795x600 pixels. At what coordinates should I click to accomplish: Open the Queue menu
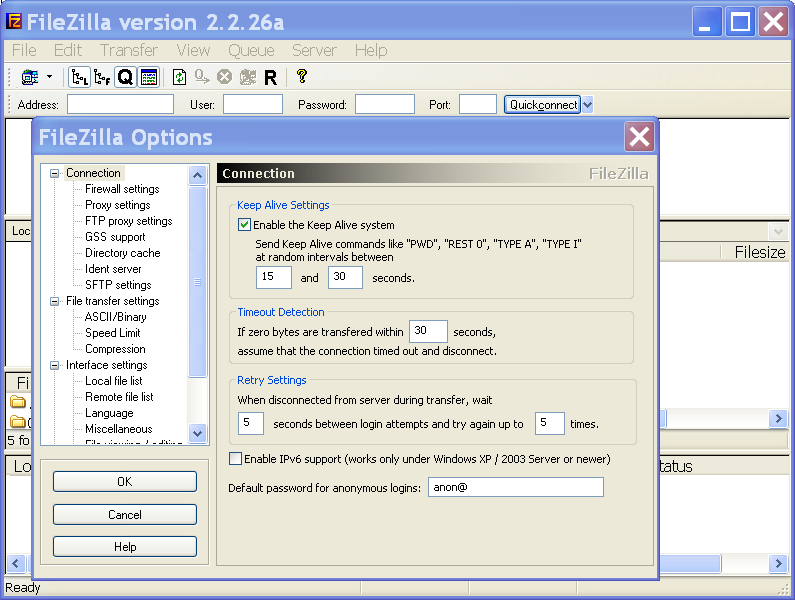[251, 50]
